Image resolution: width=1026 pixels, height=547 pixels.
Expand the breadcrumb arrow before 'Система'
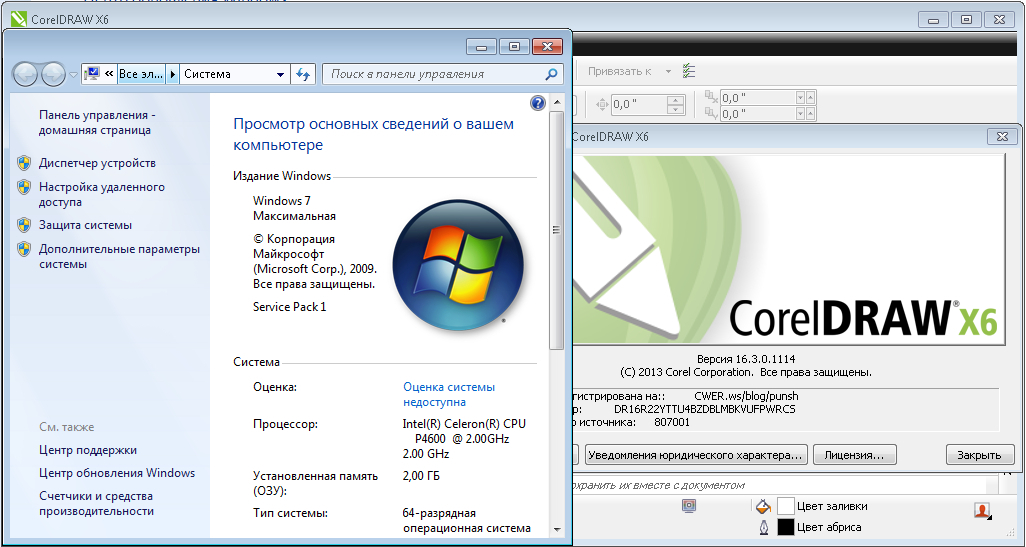pyautogui.click(x=173, y=74)
